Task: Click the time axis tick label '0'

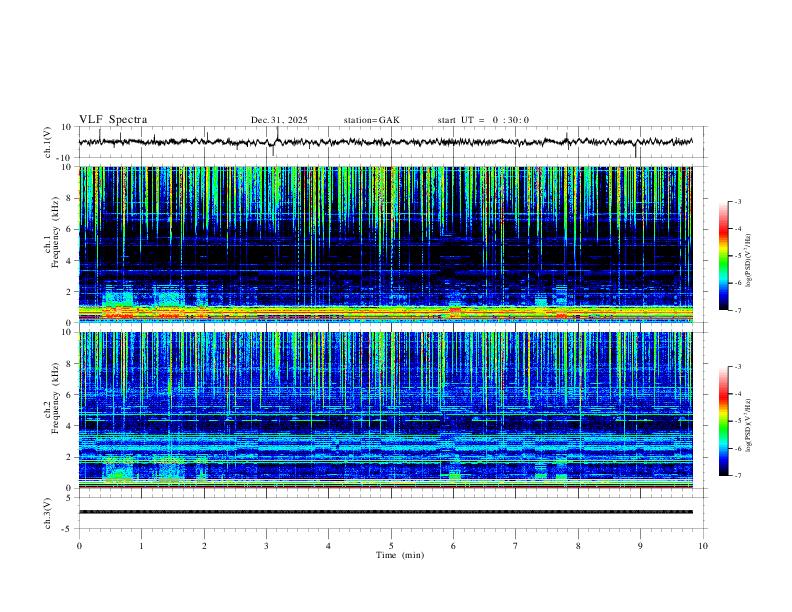Action: click(79, 546)
